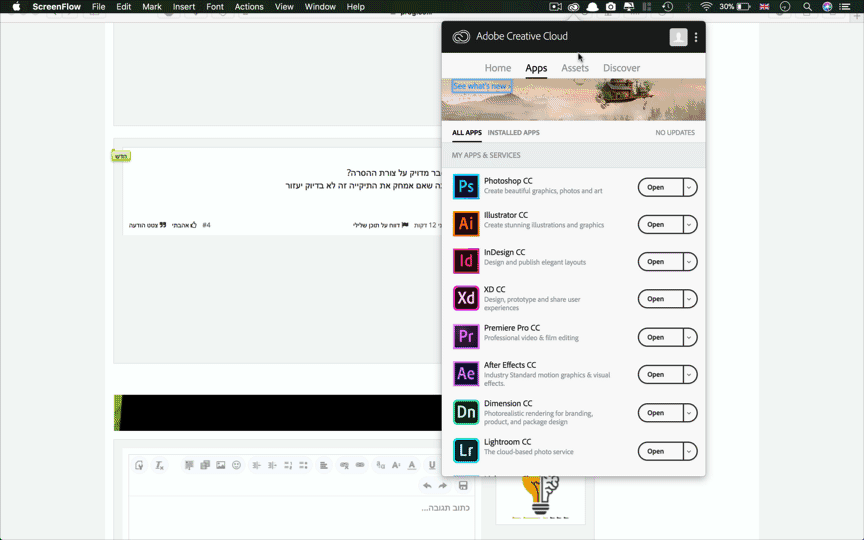Expand the dropdown arrow beside Photoshop CC Open

click(689, 187)
